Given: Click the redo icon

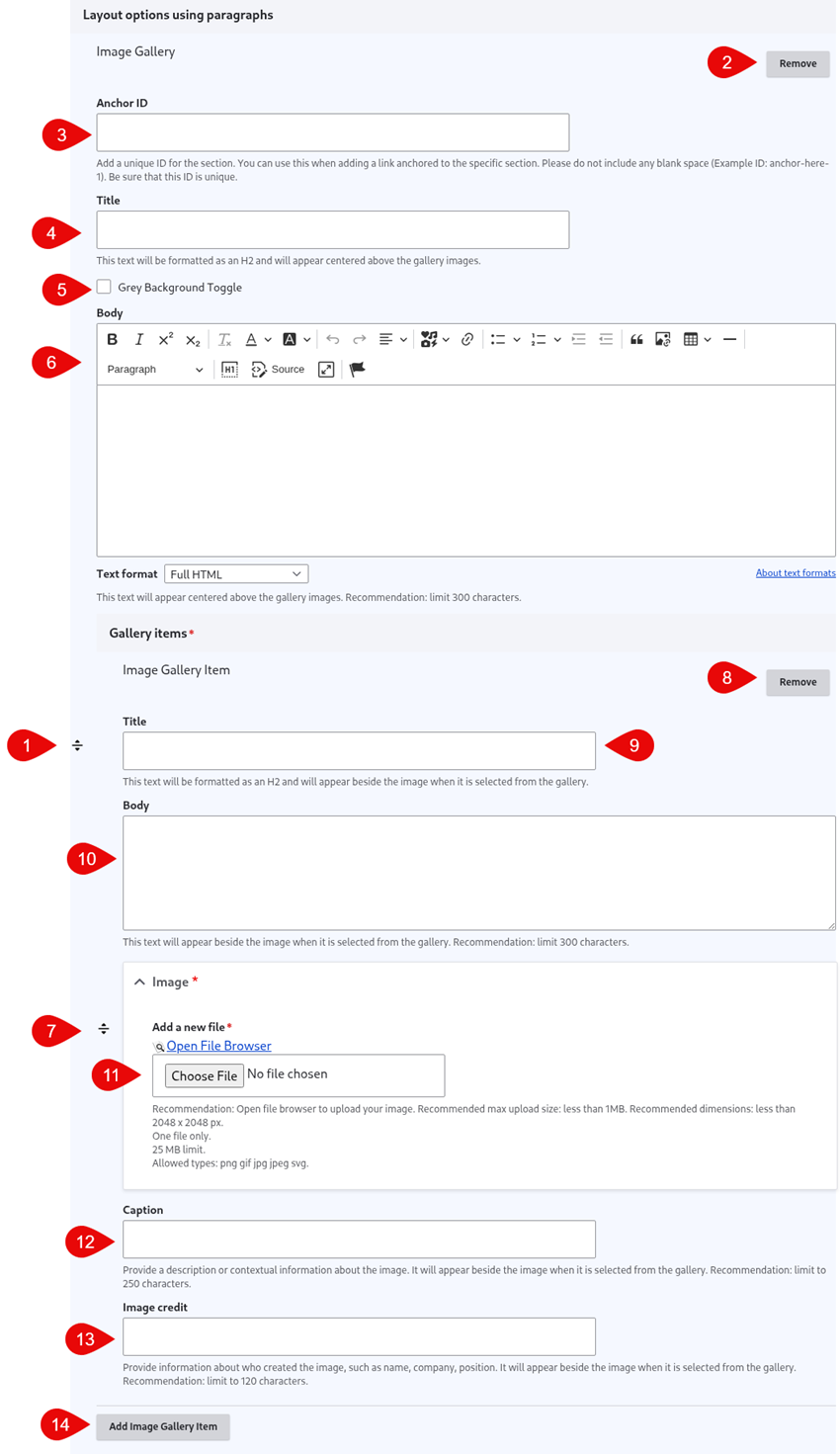Looking at the screenshot, I should click(360, 339).
